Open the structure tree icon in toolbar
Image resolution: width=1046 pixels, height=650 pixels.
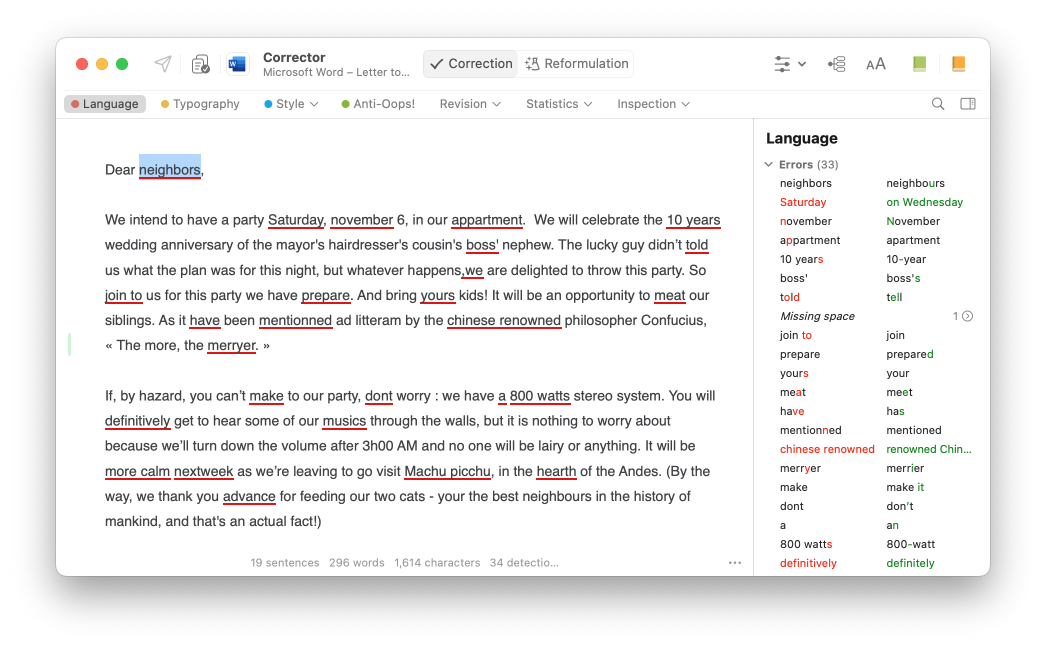pyautogui.click(x=837, y=64)
